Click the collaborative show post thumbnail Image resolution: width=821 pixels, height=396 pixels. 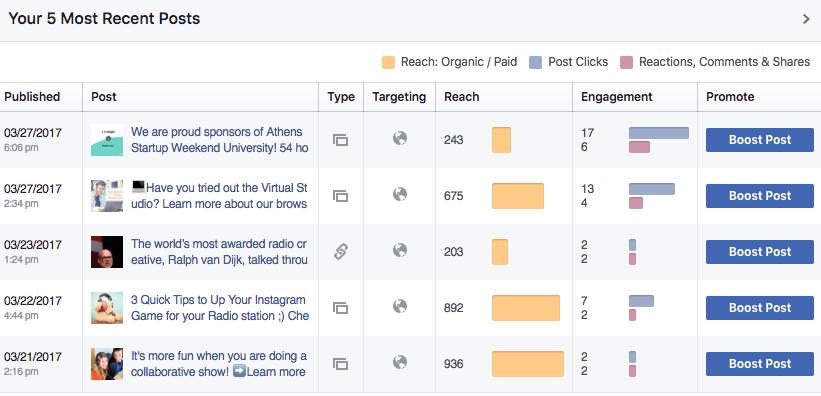pos(107,364)
